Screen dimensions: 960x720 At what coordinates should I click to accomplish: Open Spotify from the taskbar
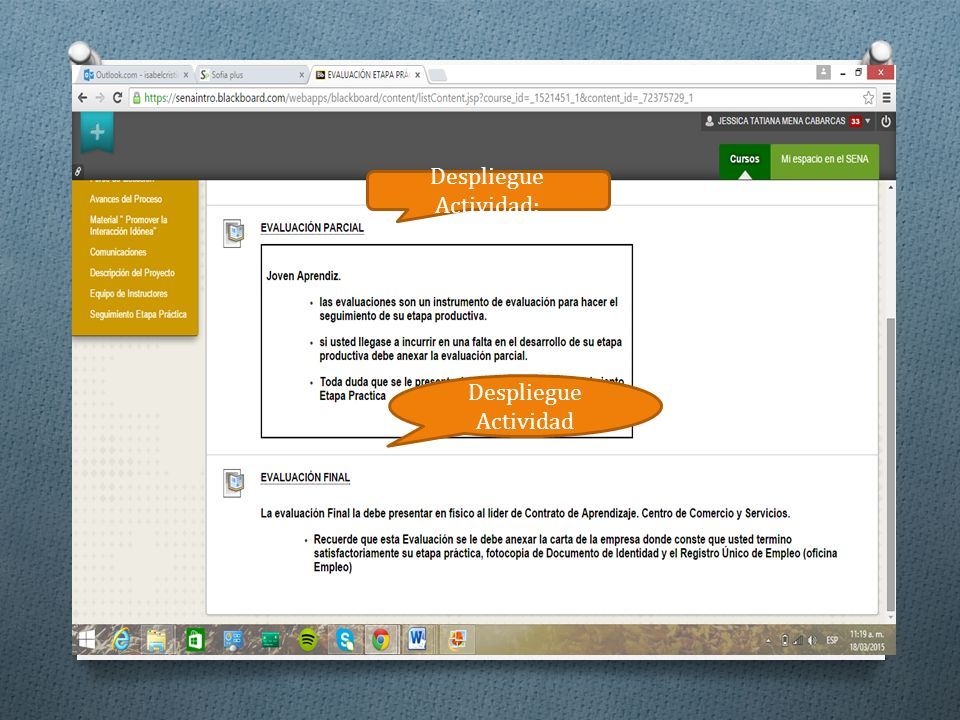307,640
